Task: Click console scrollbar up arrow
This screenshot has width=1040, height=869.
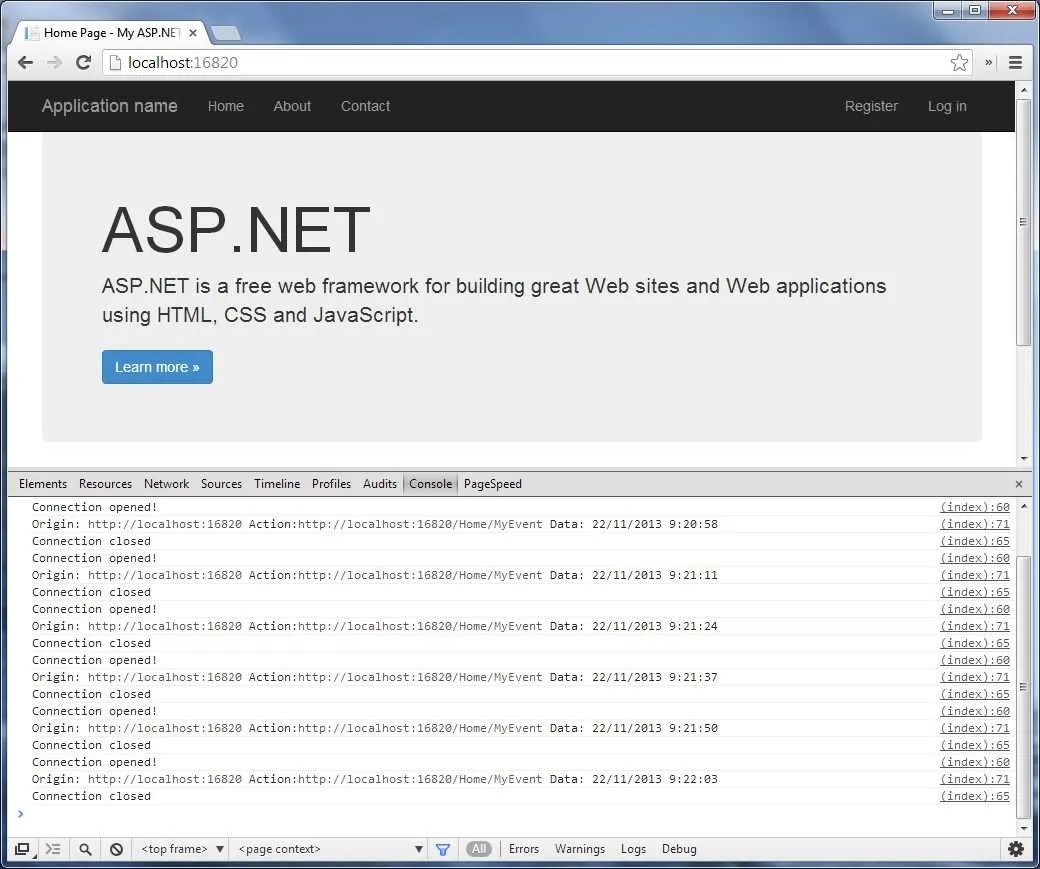Action: click(x=1024, y=506)
